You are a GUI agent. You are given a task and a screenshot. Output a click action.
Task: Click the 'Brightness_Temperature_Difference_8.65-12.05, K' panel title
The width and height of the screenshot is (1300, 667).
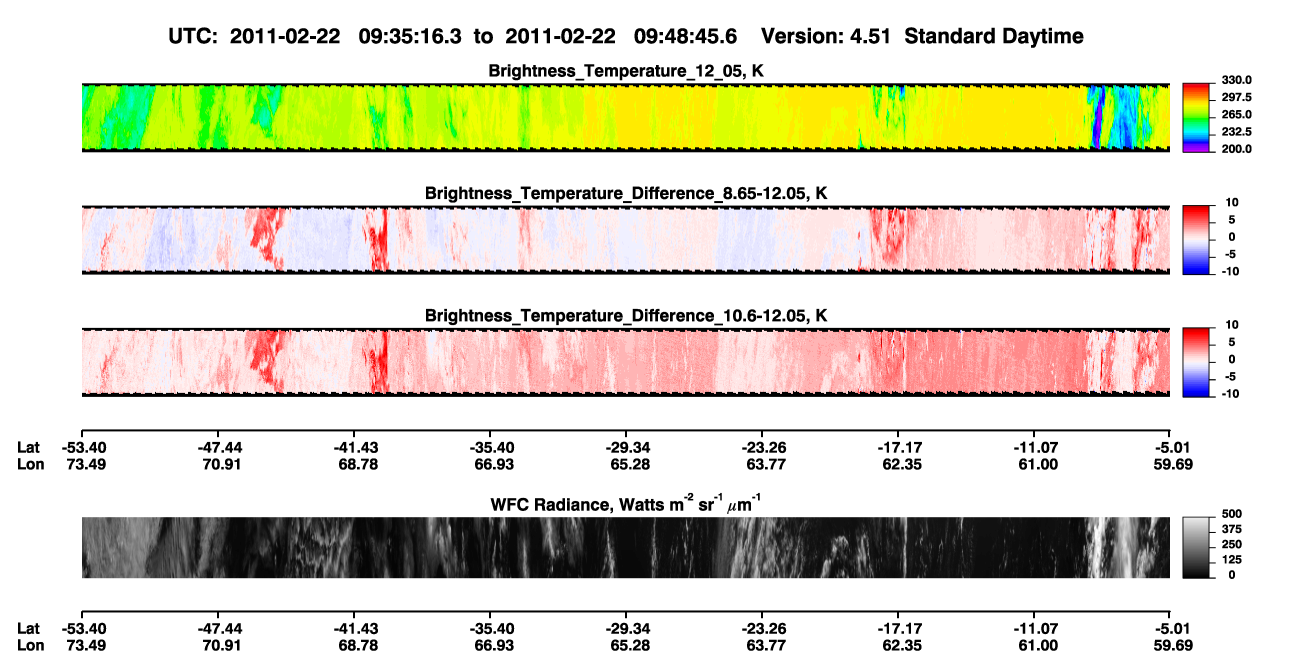[626, 193]
